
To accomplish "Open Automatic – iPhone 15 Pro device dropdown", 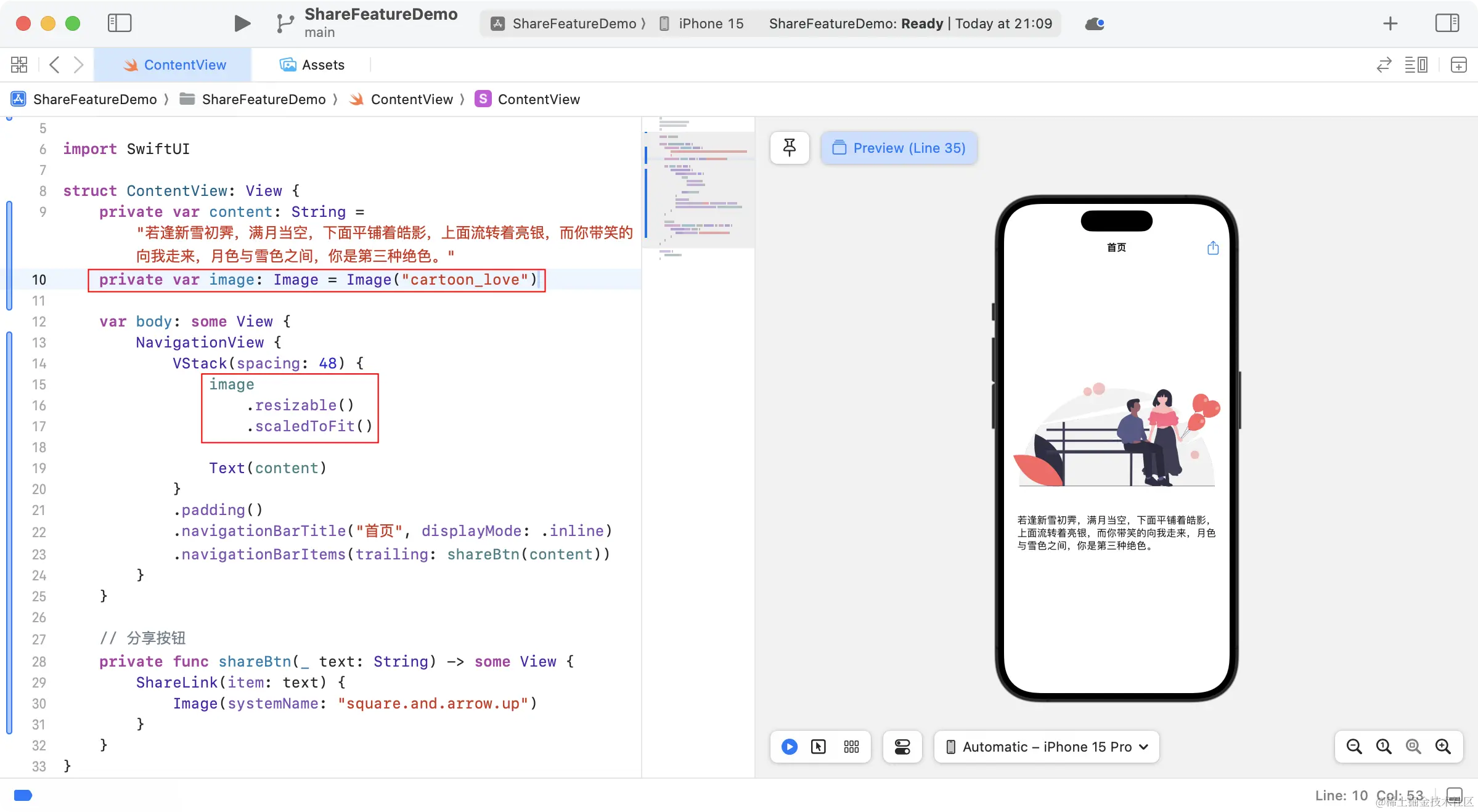I will click(x=1047, y=747).
